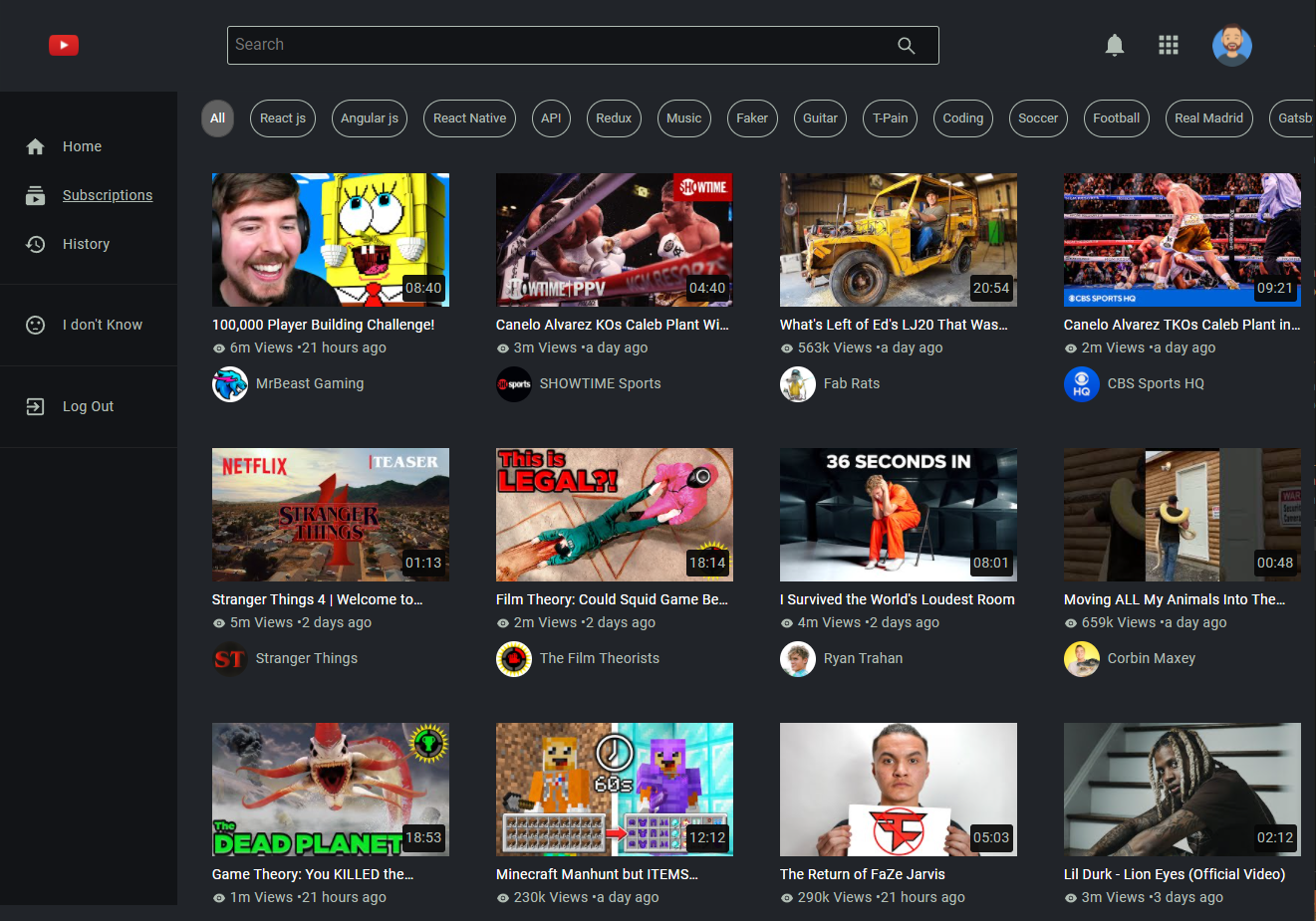Select the React Native category chip

[470, 117]
